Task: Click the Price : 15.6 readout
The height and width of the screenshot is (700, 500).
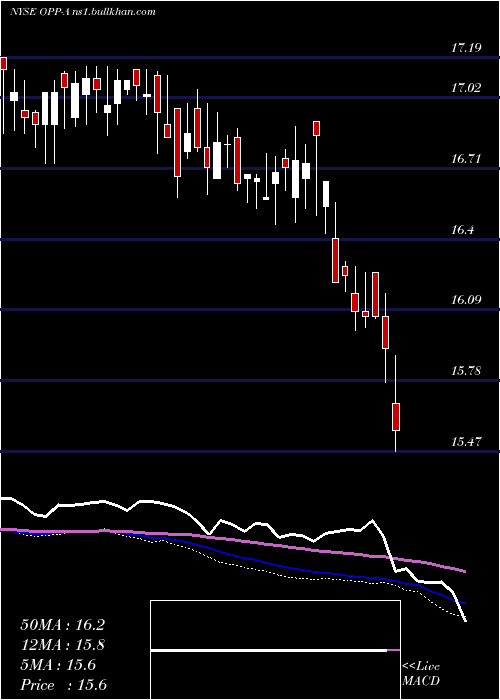Action: coord(63,685)
